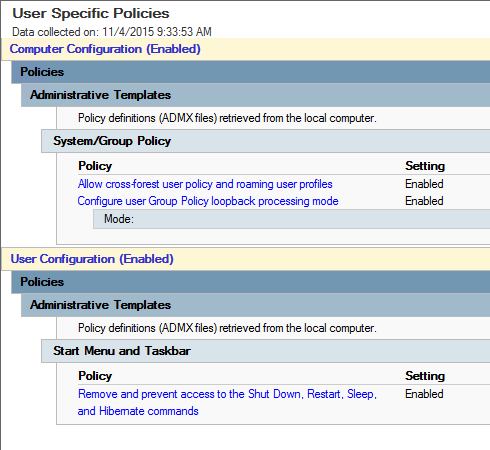Collapse the User Configuration (Enabled) section
This screenshot has height=450, width=490.
tap(92, 259)
